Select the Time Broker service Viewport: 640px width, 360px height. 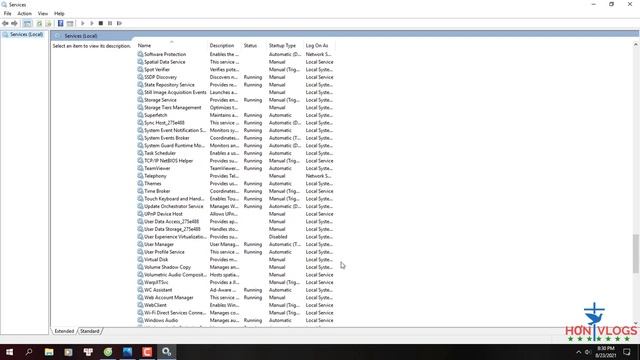(157, 191)
